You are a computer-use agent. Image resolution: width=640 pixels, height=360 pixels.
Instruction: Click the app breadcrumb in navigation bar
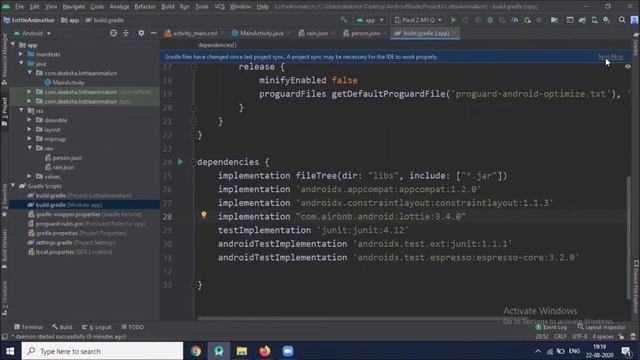(x=70, y=20)
